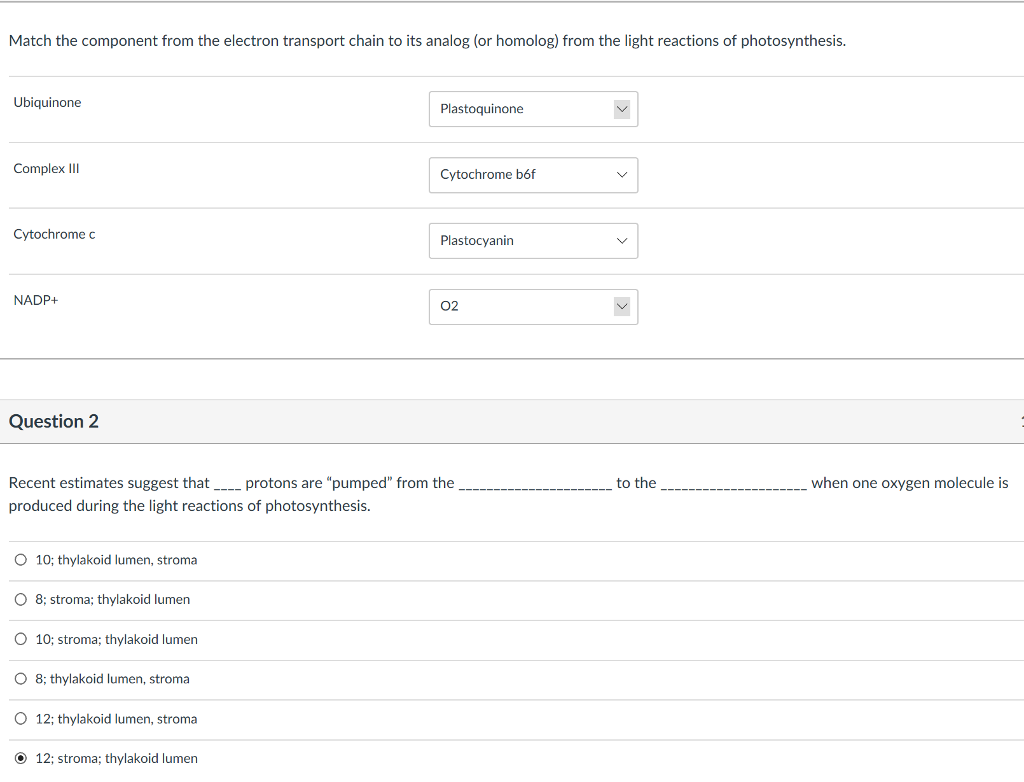The height and width of the screenshot is (782, 1024).
Task: Select '8; stroma; thylakoid lumen' radio option
Action: coord(21,600)
